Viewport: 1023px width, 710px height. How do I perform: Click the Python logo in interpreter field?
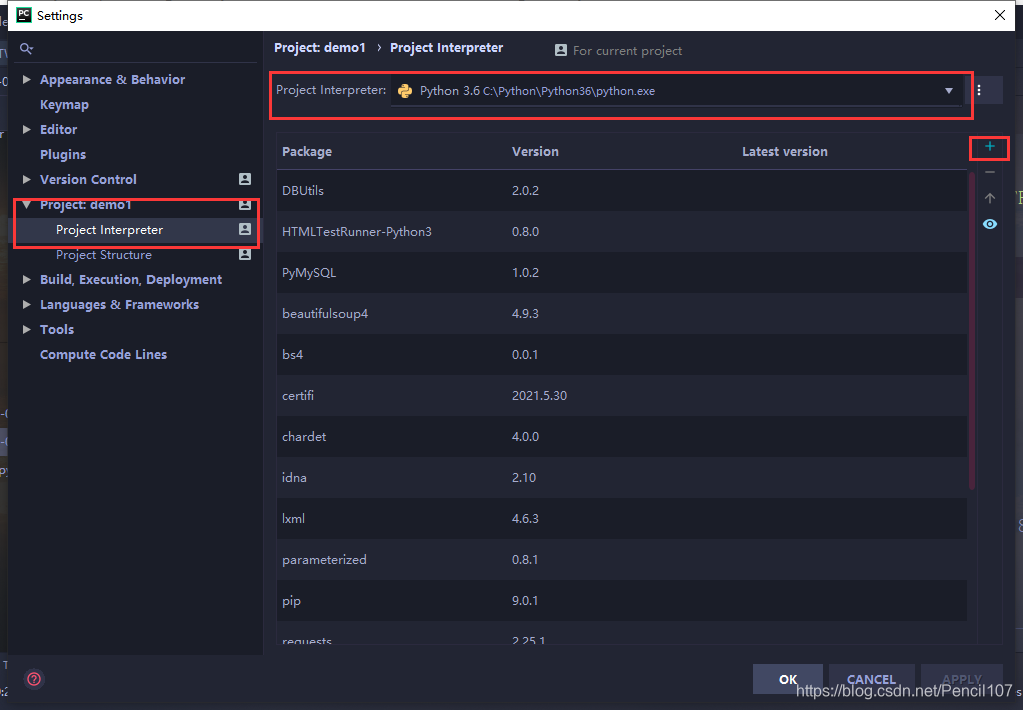pyautogui.click(x=405, y=91)
